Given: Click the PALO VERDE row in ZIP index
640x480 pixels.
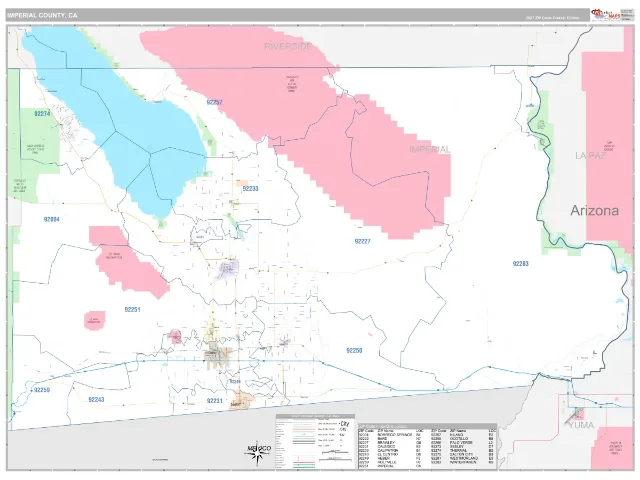Looking at the screenshot, I should pos(464,442).
